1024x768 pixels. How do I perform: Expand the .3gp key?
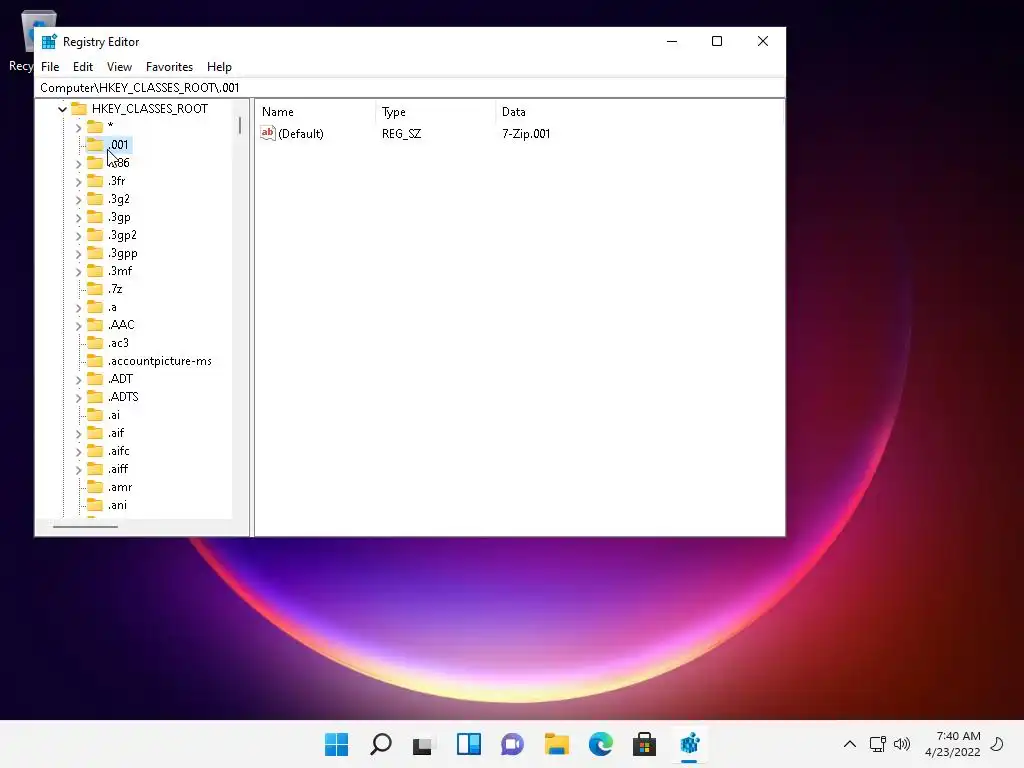tap(78, 217)
